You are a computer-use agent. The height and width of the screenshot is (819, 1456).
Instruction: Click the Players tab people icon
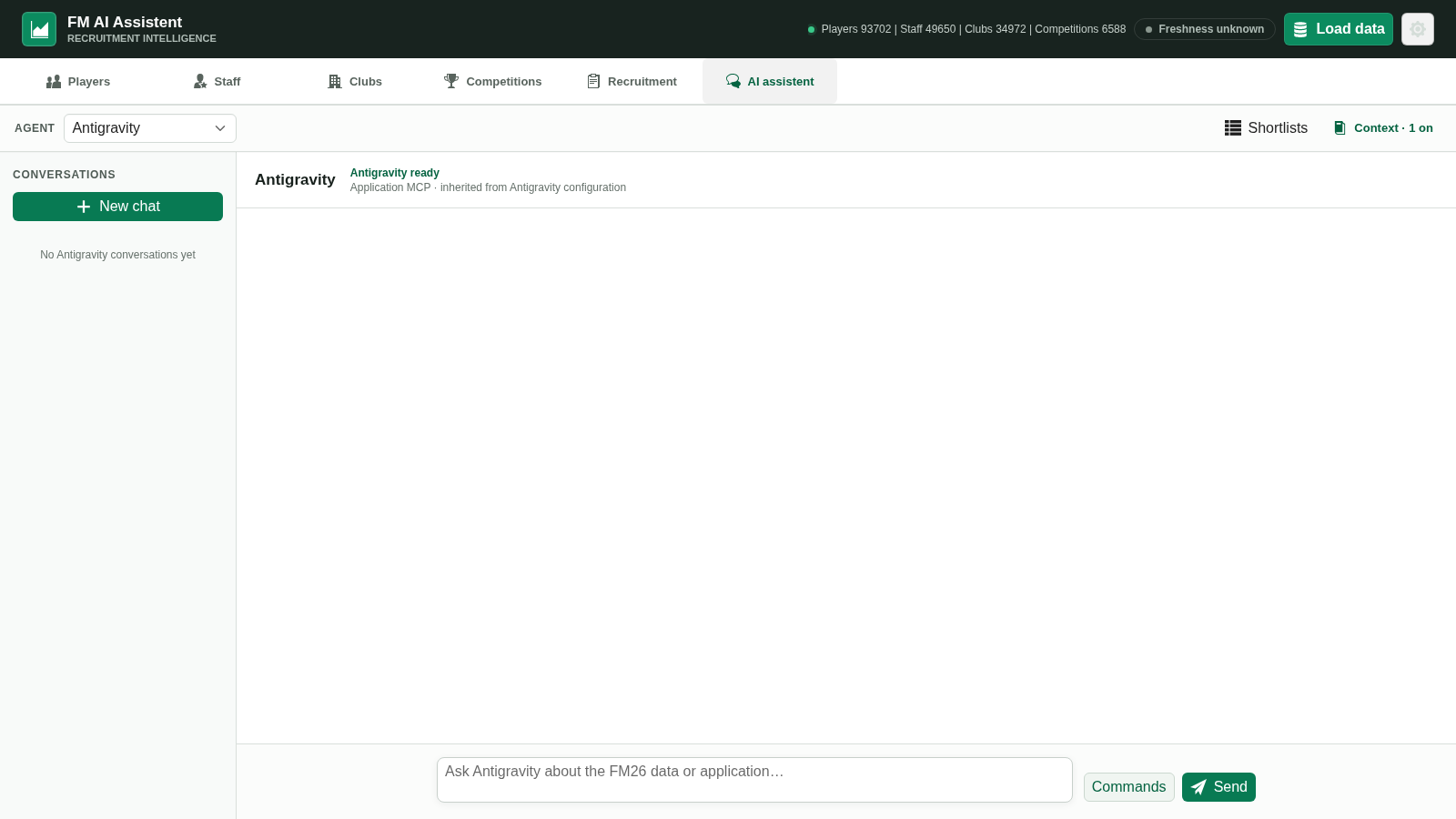pyautogui.click(x=54, y=81)
